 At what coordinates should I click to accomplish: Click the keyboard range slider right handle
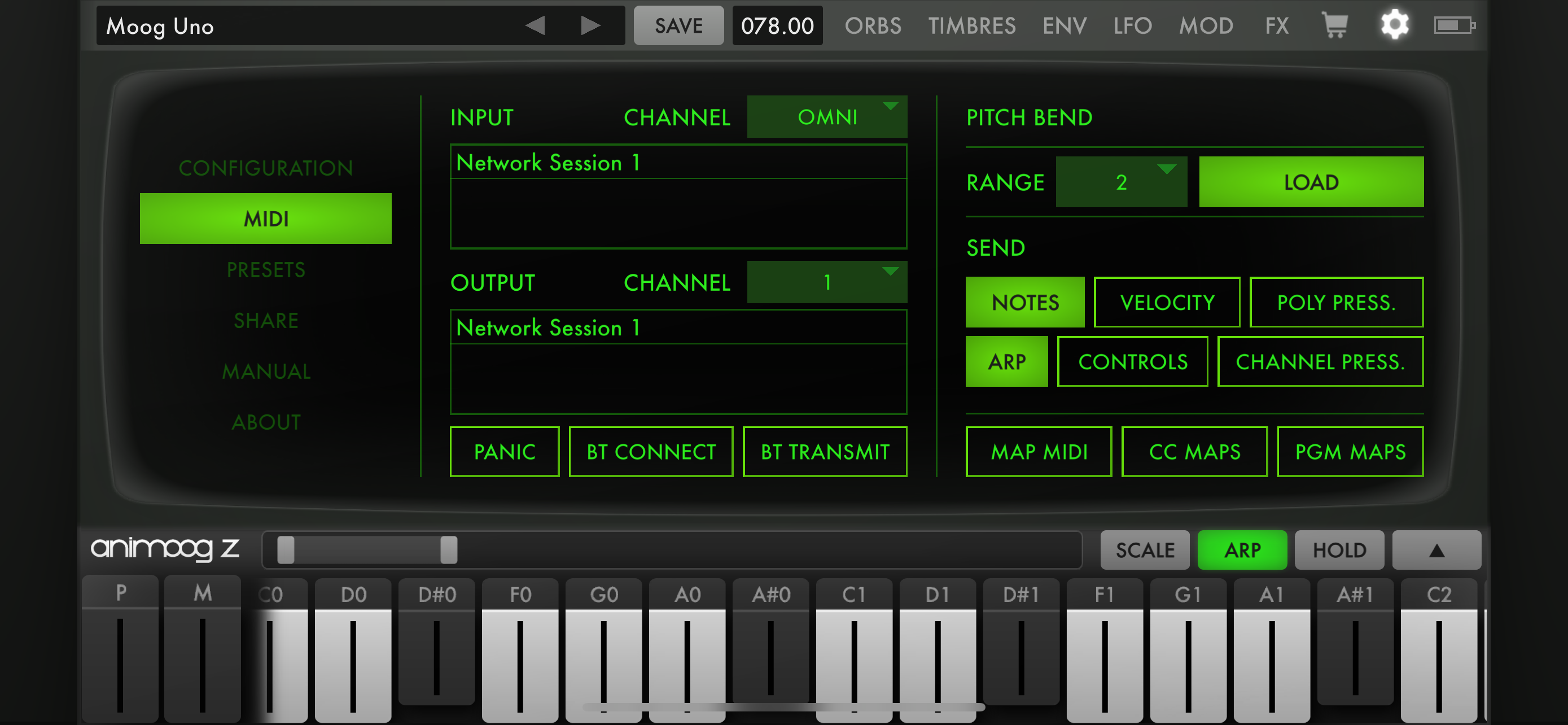[449, 551]
